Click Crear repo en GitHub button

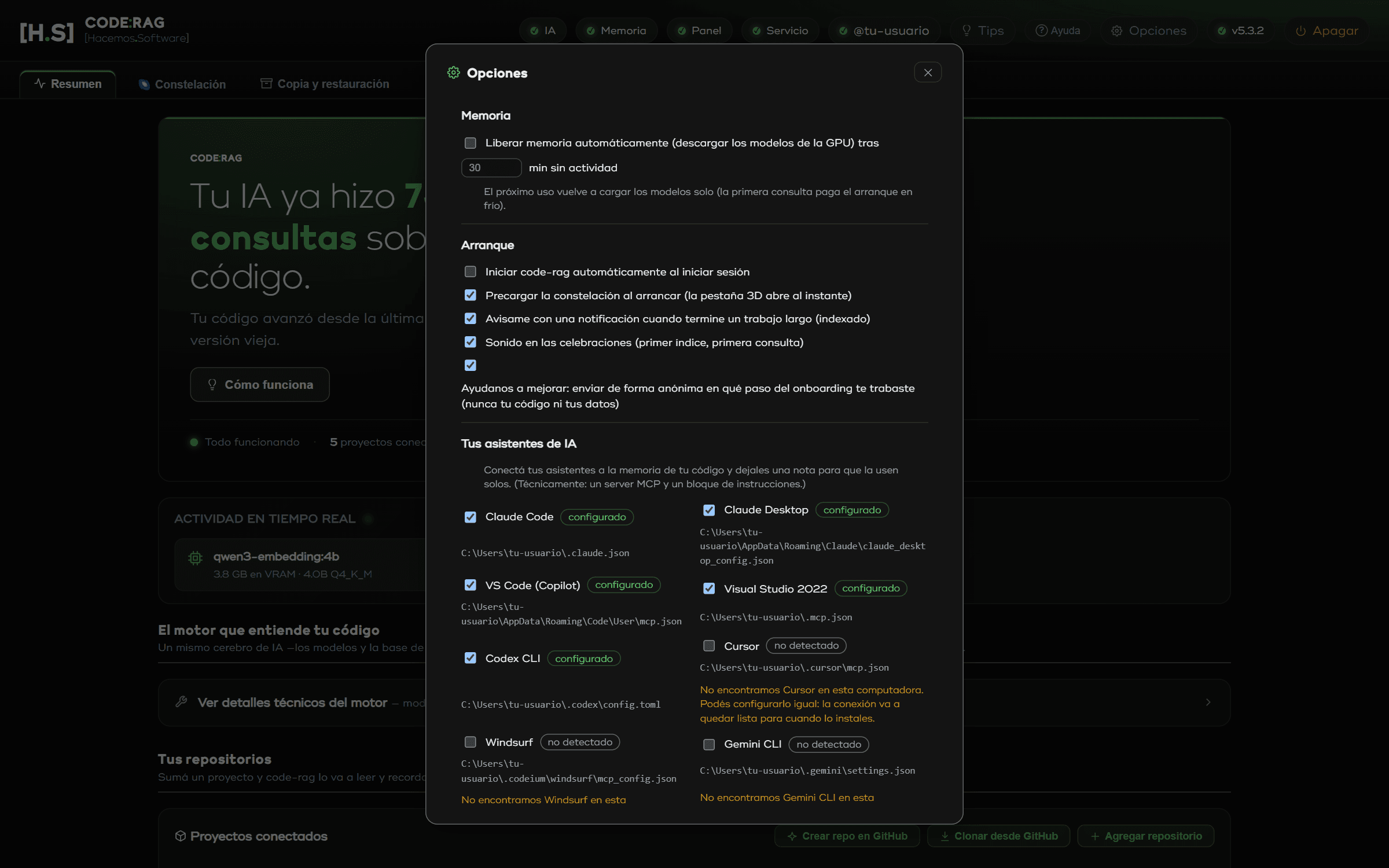coord(847,836)
